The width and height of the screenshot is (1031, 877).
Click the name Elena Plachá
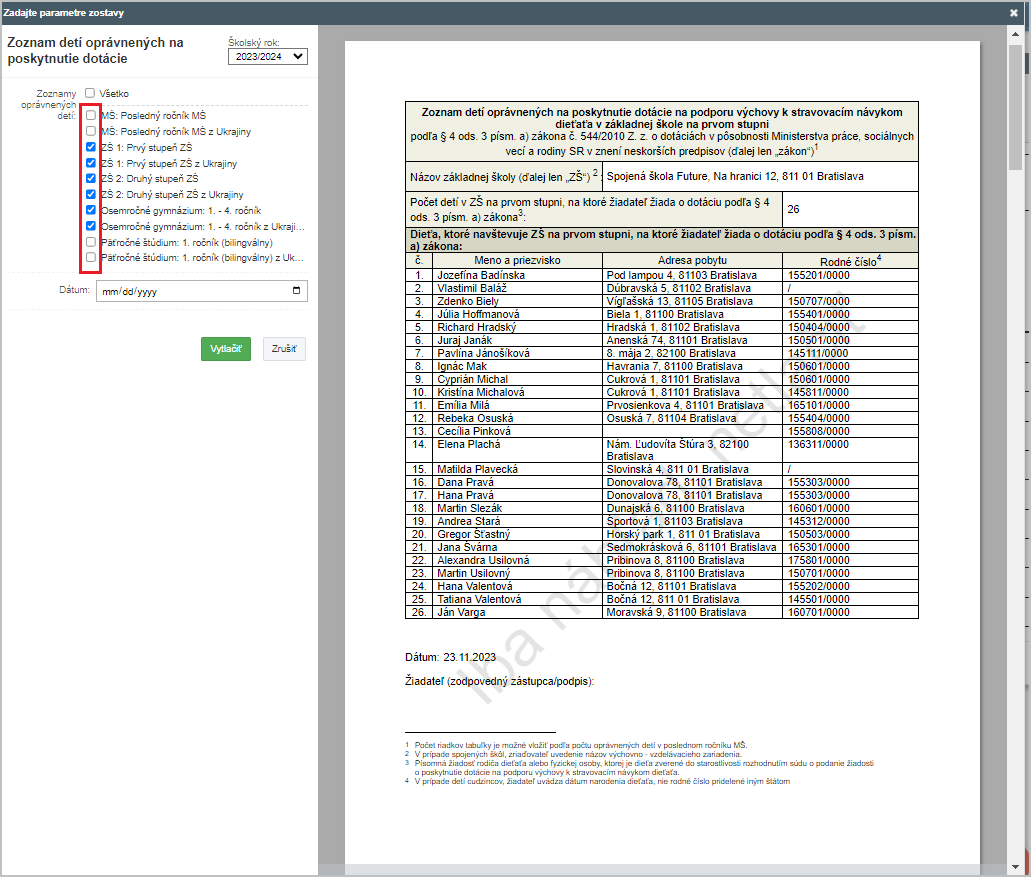[x=469, y=444]
